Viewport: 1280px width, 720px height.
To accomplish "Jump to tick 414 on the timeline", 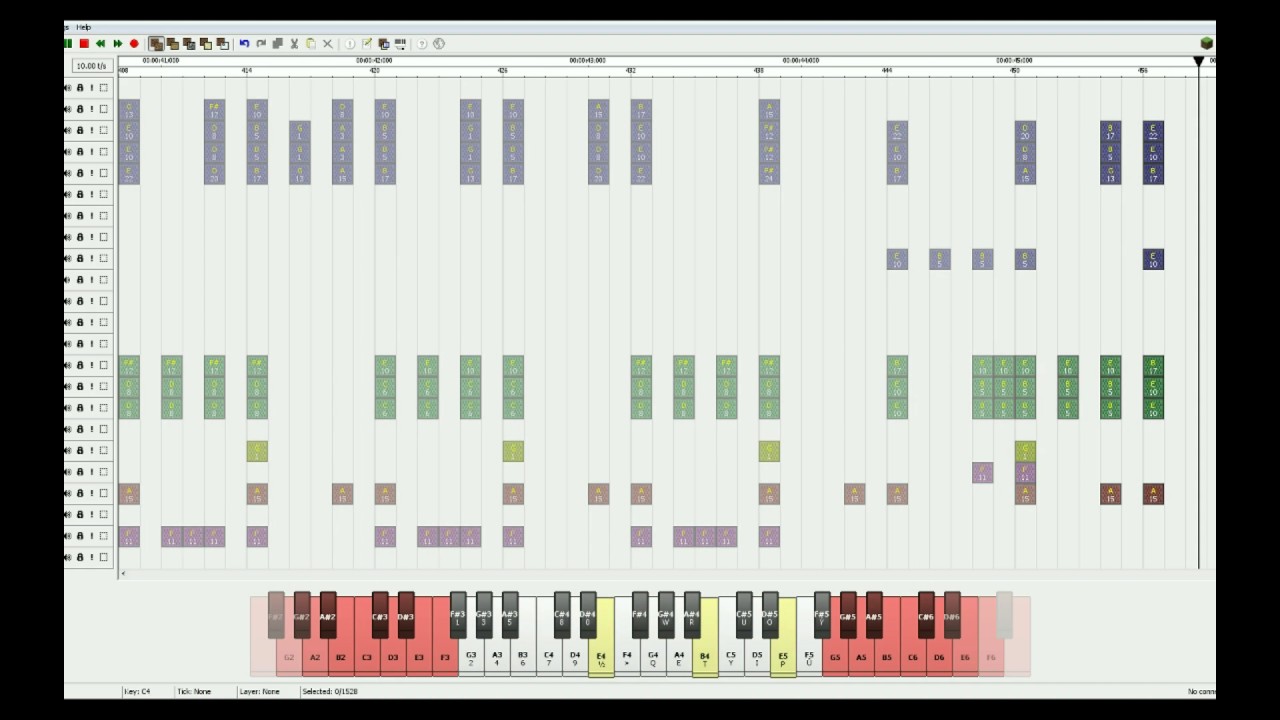I will tap(247, 71).
